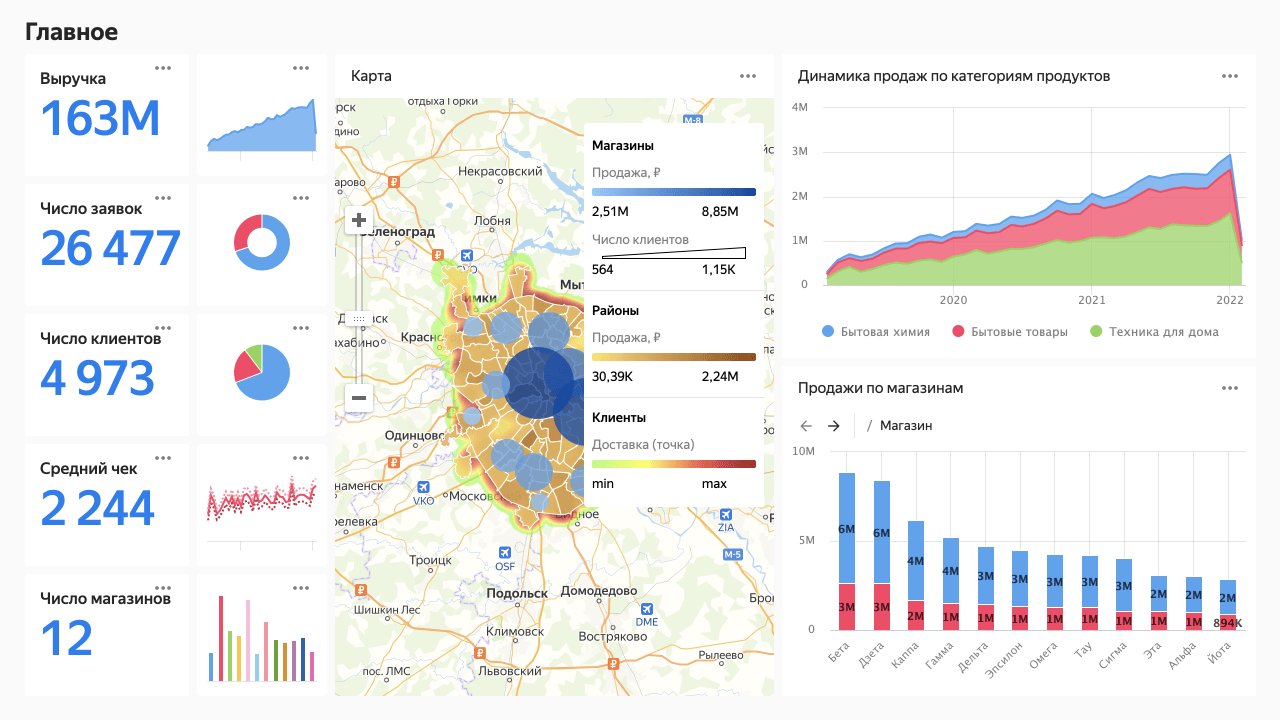Zoom out on the map with the minus button

(358, 397)
